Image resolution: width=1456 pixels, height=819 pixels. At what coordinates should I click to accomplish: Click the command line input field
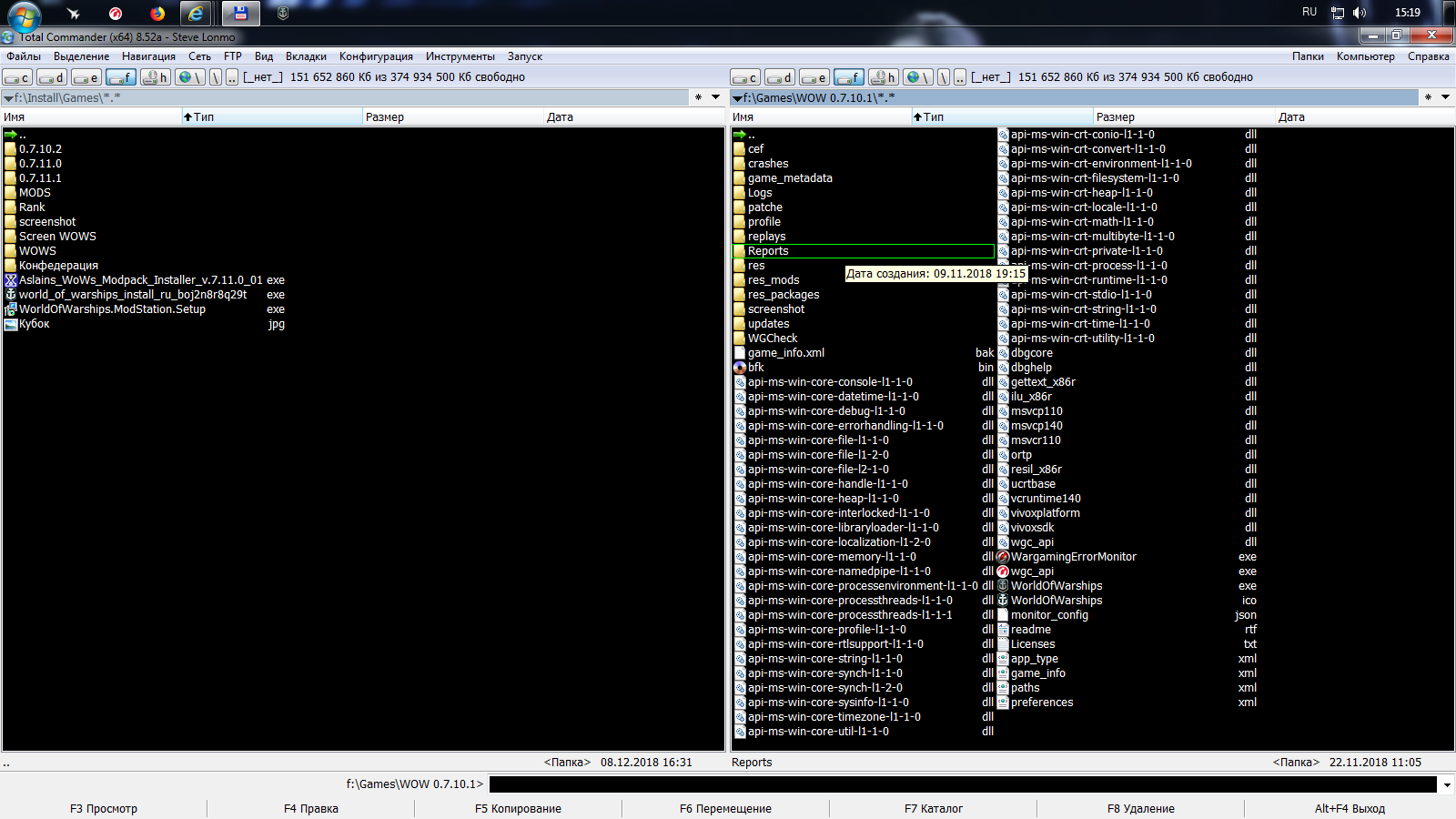click(x=963, y=784)
